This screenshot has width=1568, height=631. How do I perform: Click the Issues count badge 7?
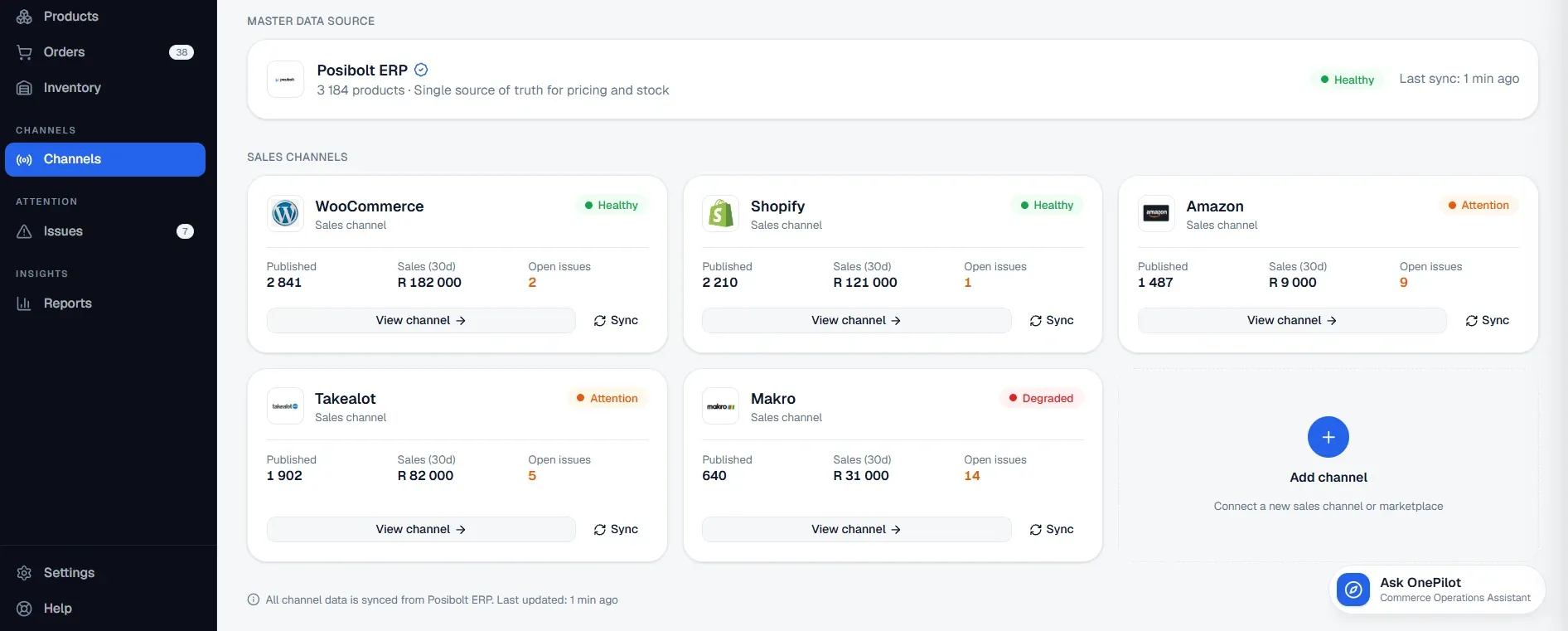click(185, 231)
